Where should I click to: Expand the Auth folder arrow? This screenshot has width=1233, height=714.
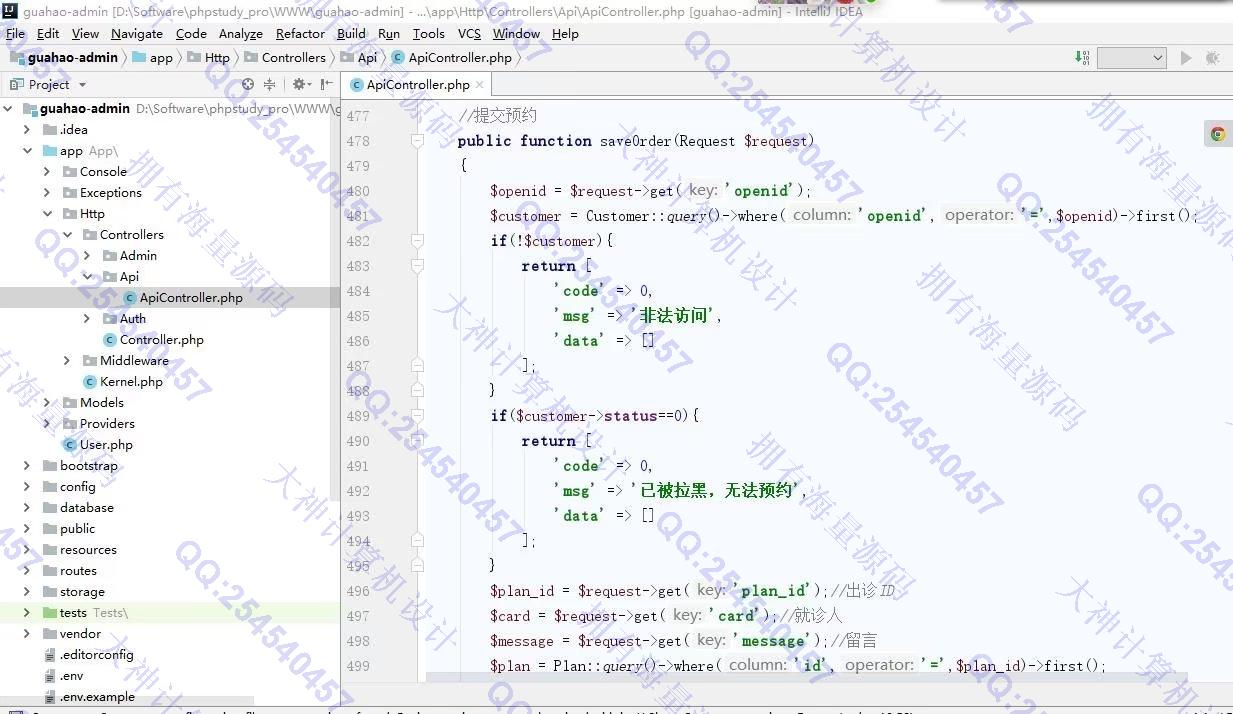87,318
